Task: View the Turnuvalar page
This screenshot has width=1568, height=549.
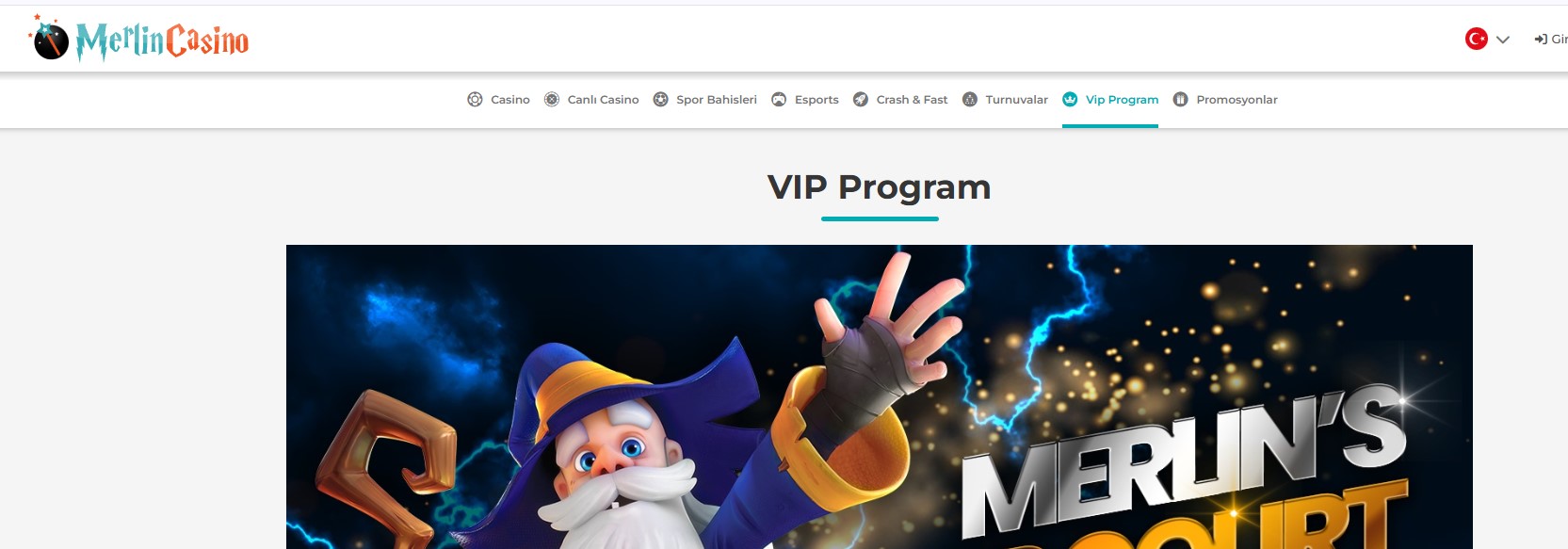Action: (1016, 99)
